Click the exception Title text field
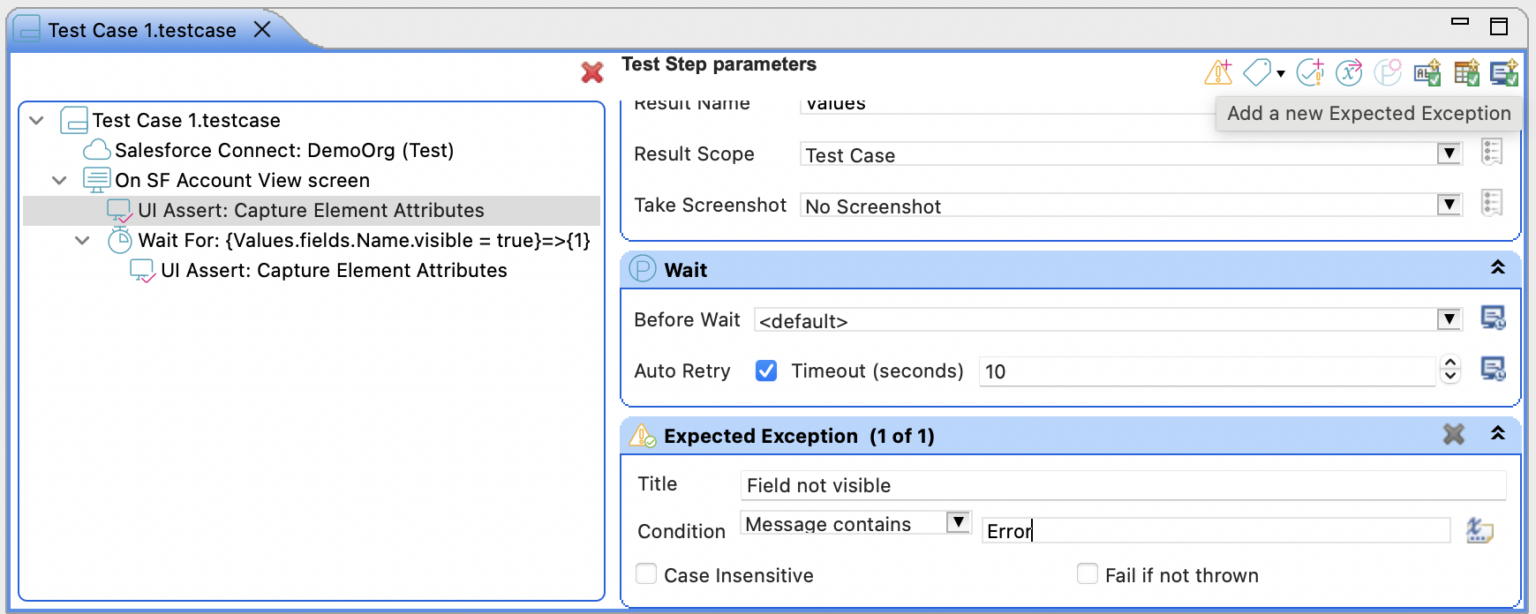 [x=1123, y=485]
